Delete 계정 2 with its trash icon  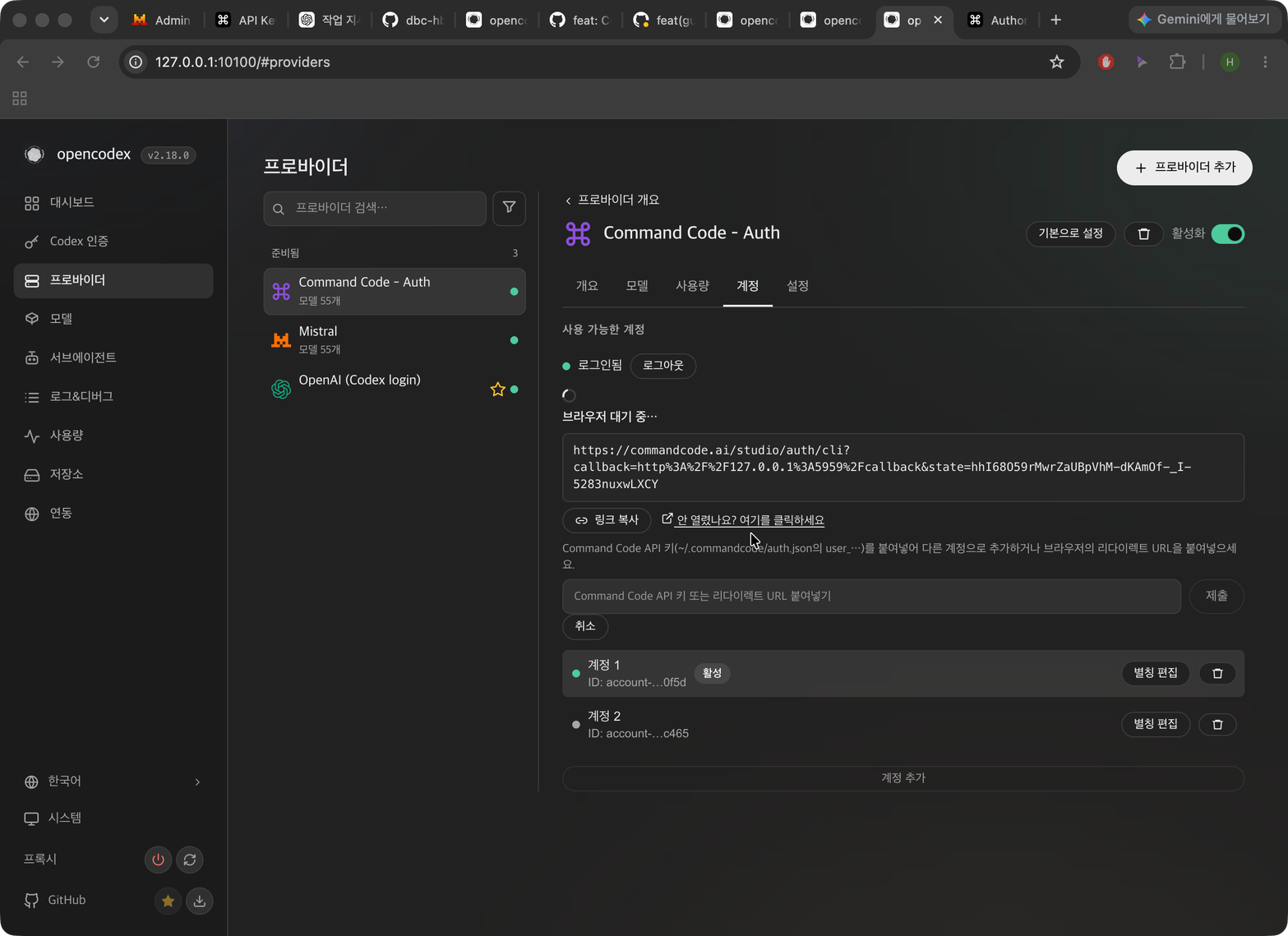[1217, 725]
